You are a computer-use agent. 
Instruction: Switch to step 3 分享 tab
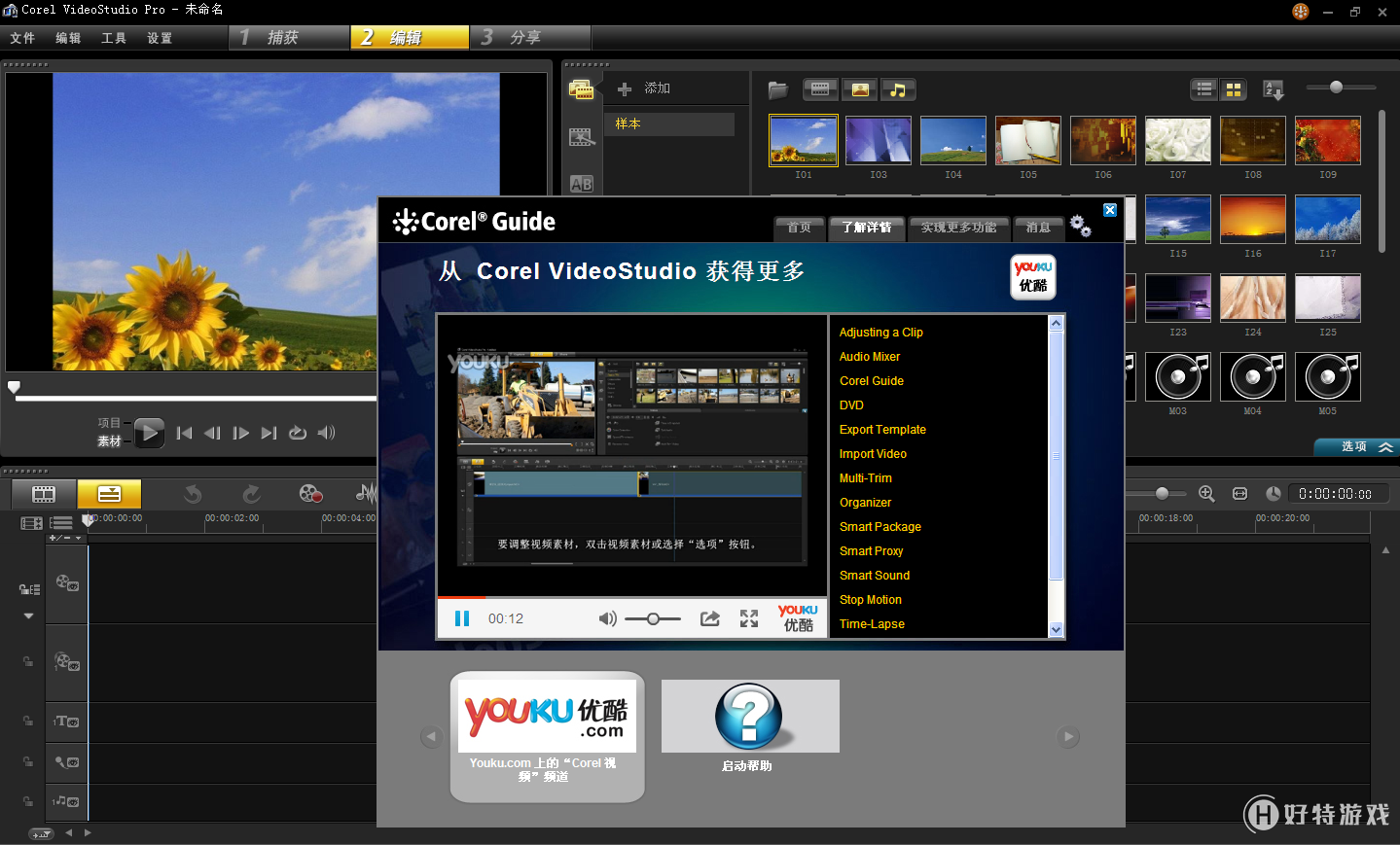530,37
